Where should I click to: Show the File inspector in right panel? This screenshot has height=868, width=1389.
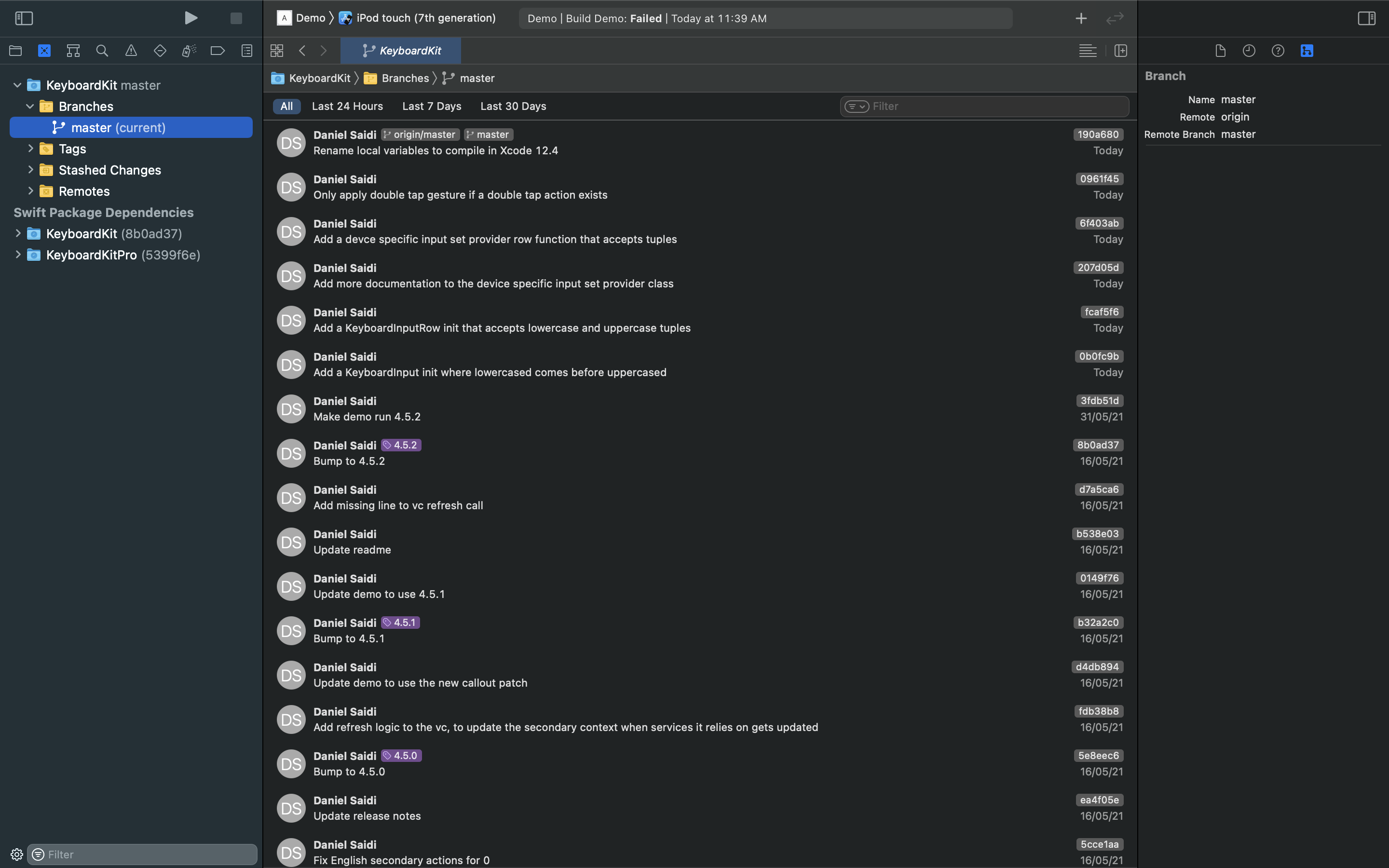coord(1220,51)
